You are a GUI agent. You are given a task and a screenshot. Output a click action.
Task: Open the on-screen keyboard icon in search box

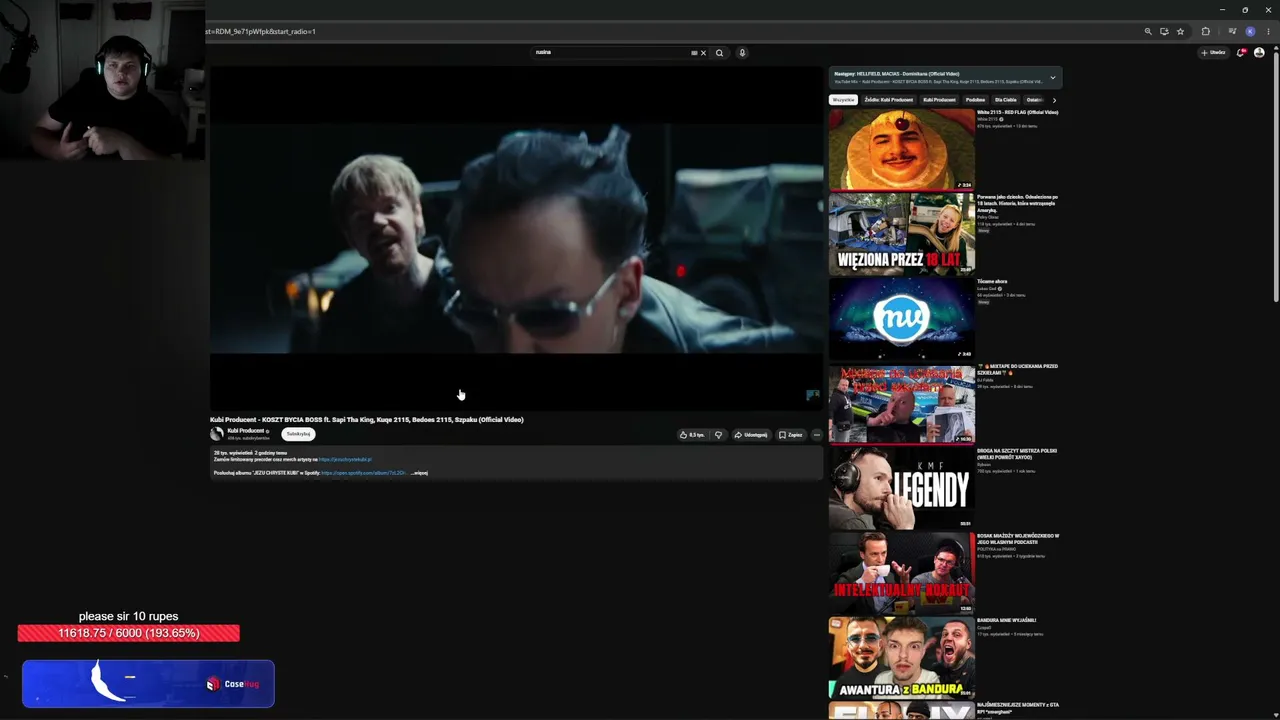point(694,53)
